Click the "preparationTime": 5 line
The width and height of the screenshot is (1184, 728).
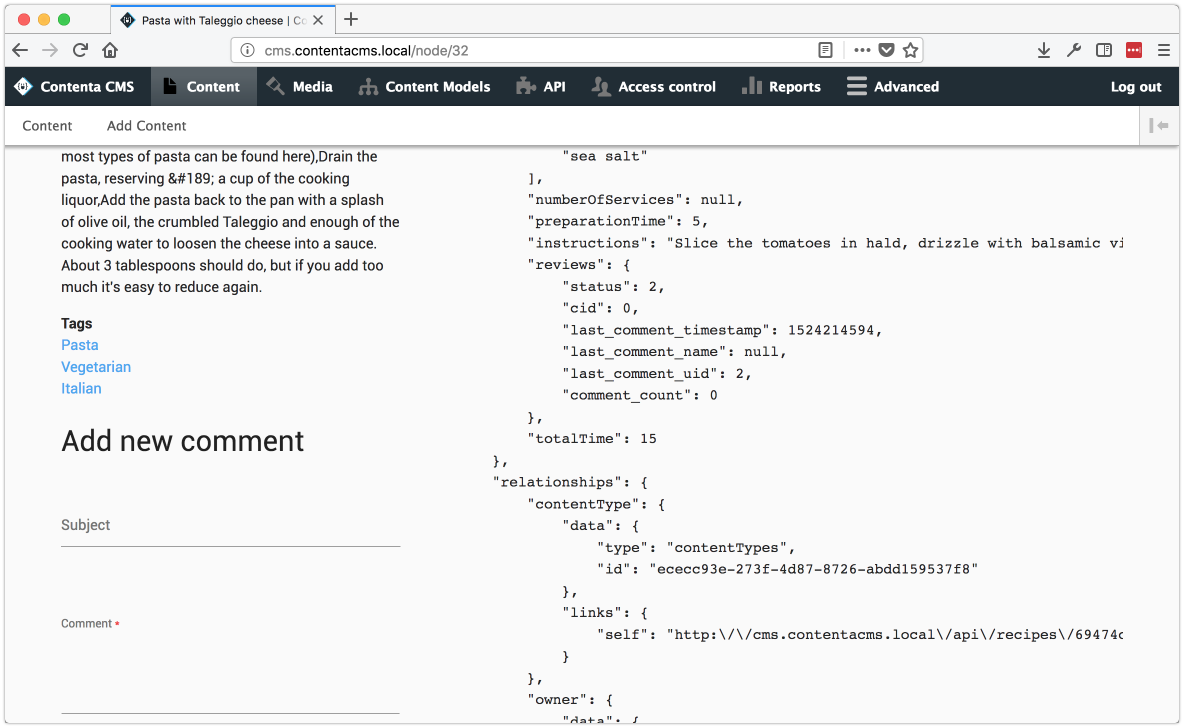pos(618,221)
